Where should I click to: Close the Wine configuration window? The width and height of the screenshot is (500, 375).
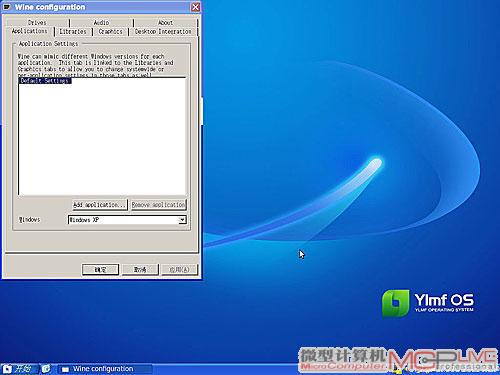point(196,7)
